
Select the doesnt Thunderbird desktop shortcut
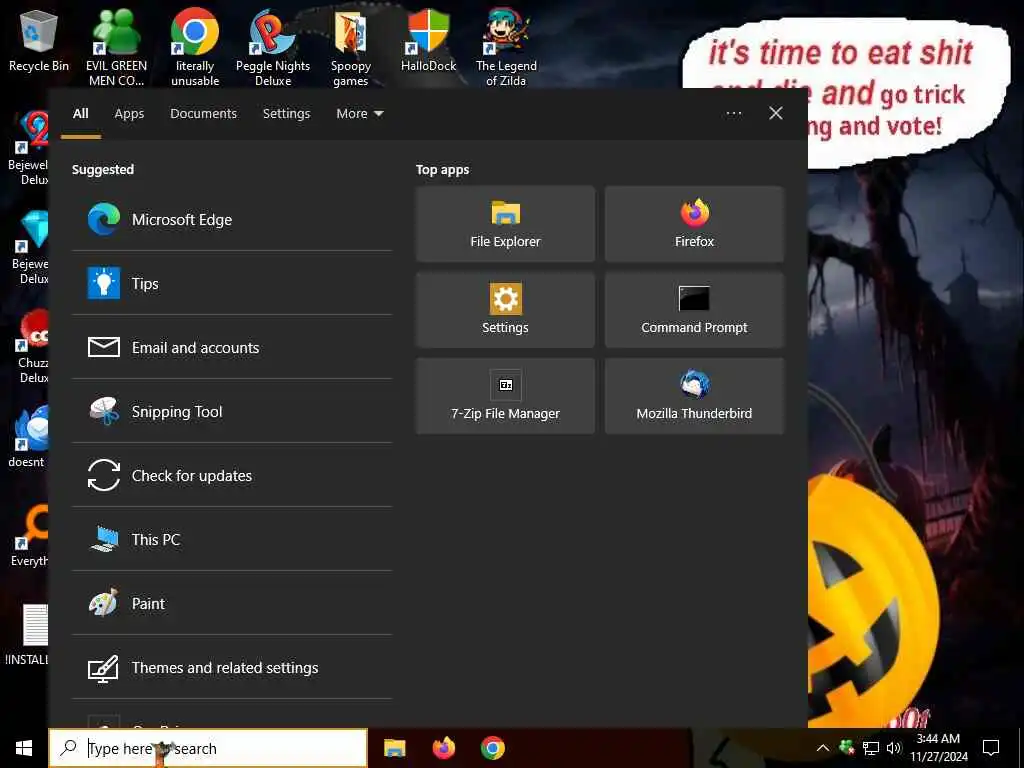[x=27, y=436]
